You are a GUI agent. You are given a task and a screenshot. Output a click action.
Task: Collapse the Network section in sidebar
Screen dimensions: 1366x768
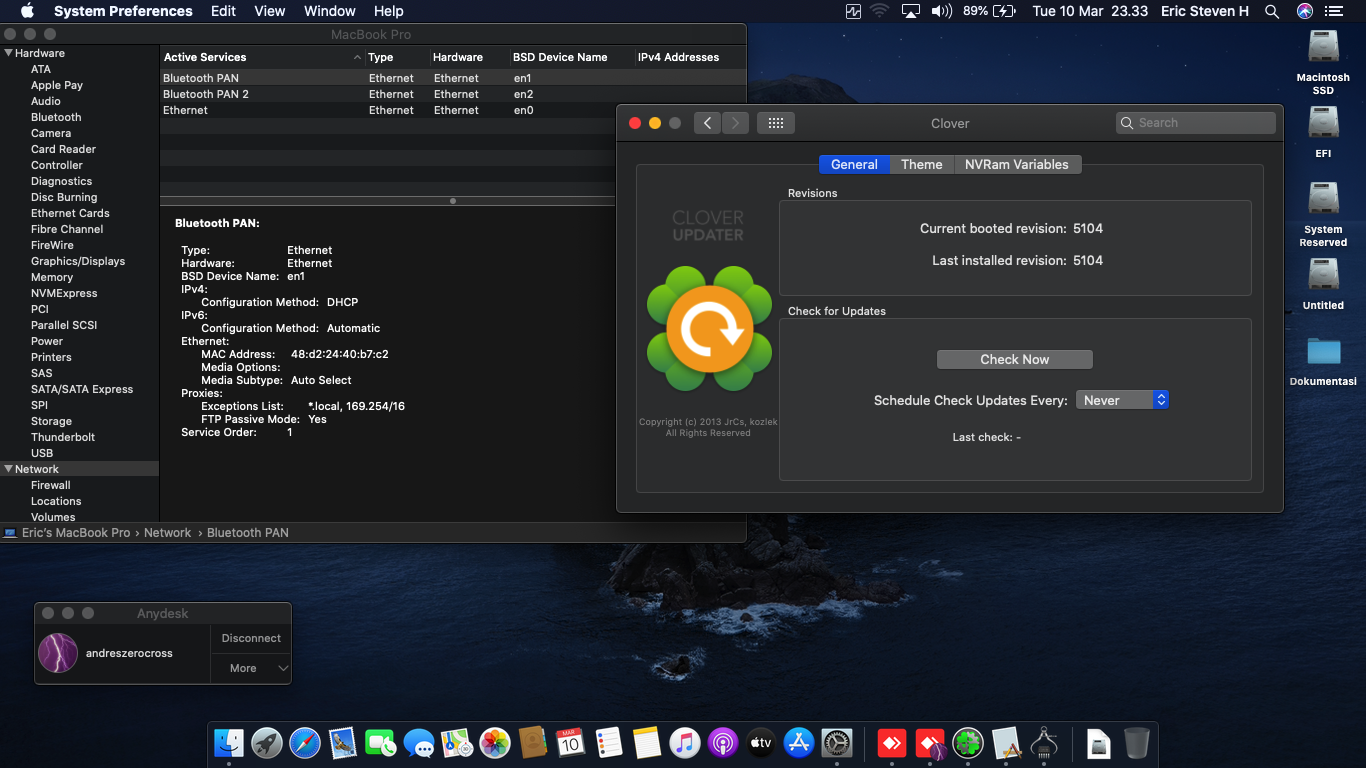coord(9,469)
